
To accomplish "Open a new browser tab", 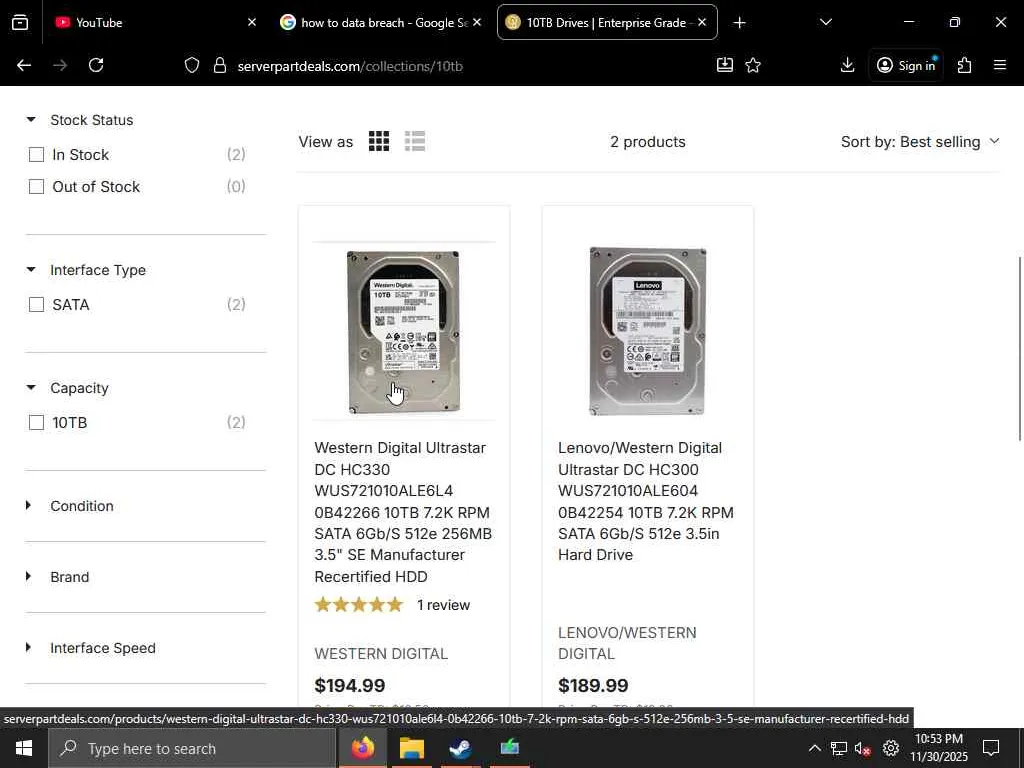I will point(739,23).
